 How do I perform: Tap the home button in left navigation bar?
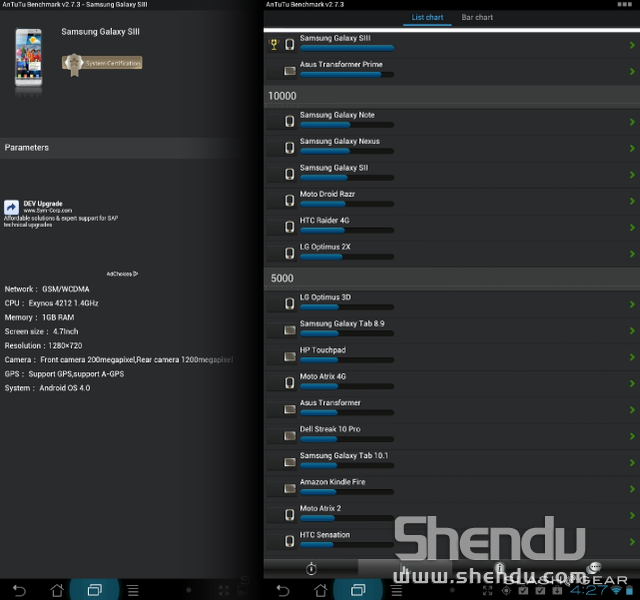(x=56, y=589)
